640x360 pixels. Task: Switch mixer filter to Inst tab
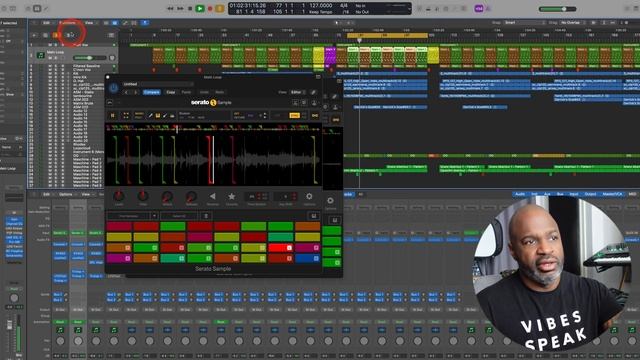(534, 194)
